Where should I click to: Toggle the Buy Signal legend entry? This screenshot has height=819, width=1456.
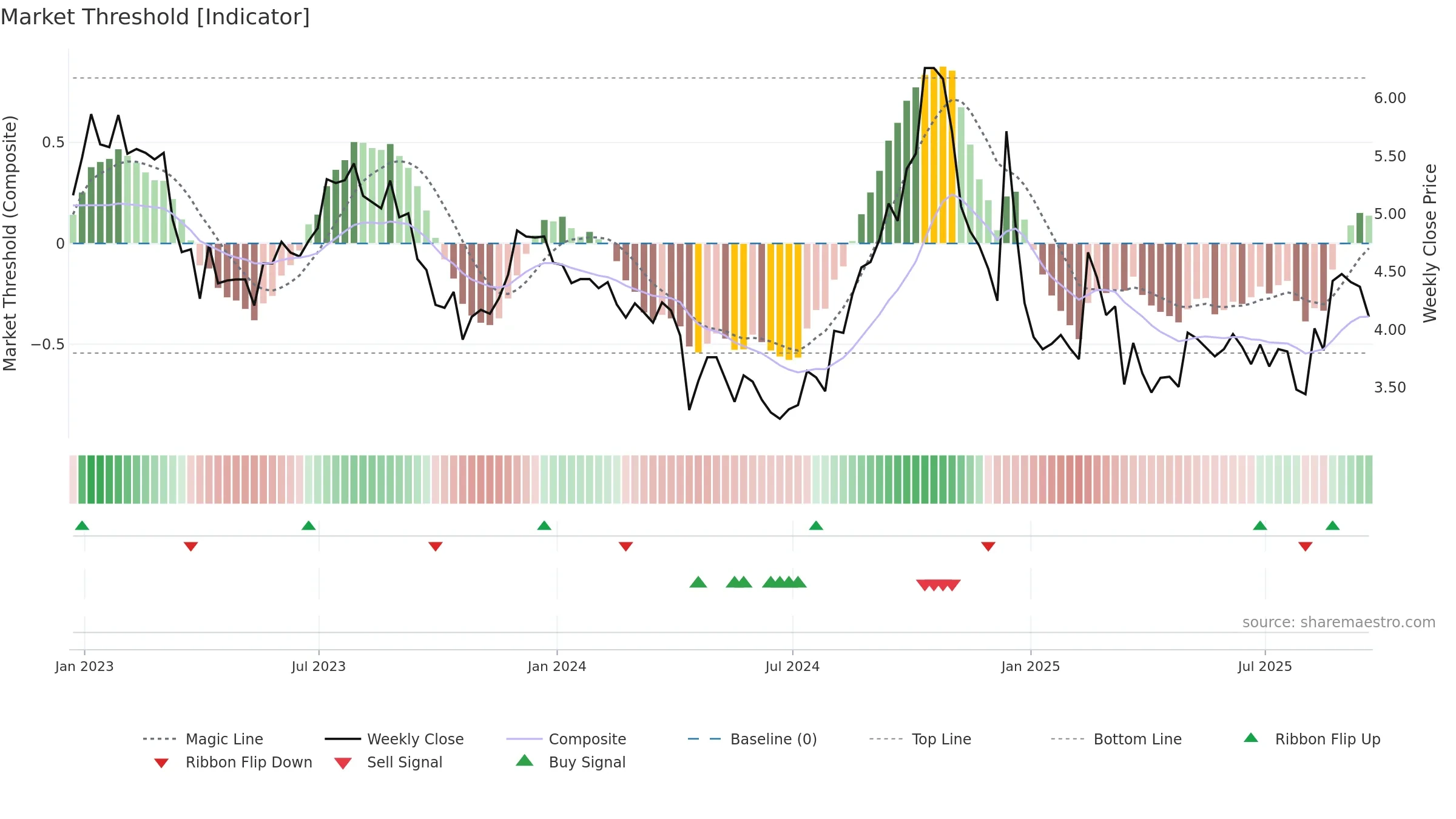point(570,762)
